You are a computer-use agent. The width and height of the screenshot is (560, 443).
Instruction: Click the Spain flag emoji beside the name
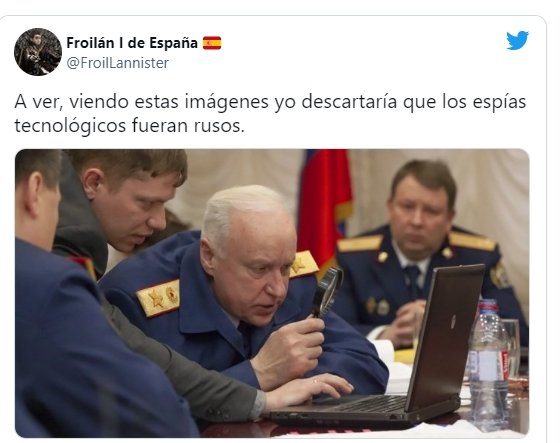(212, 43)
